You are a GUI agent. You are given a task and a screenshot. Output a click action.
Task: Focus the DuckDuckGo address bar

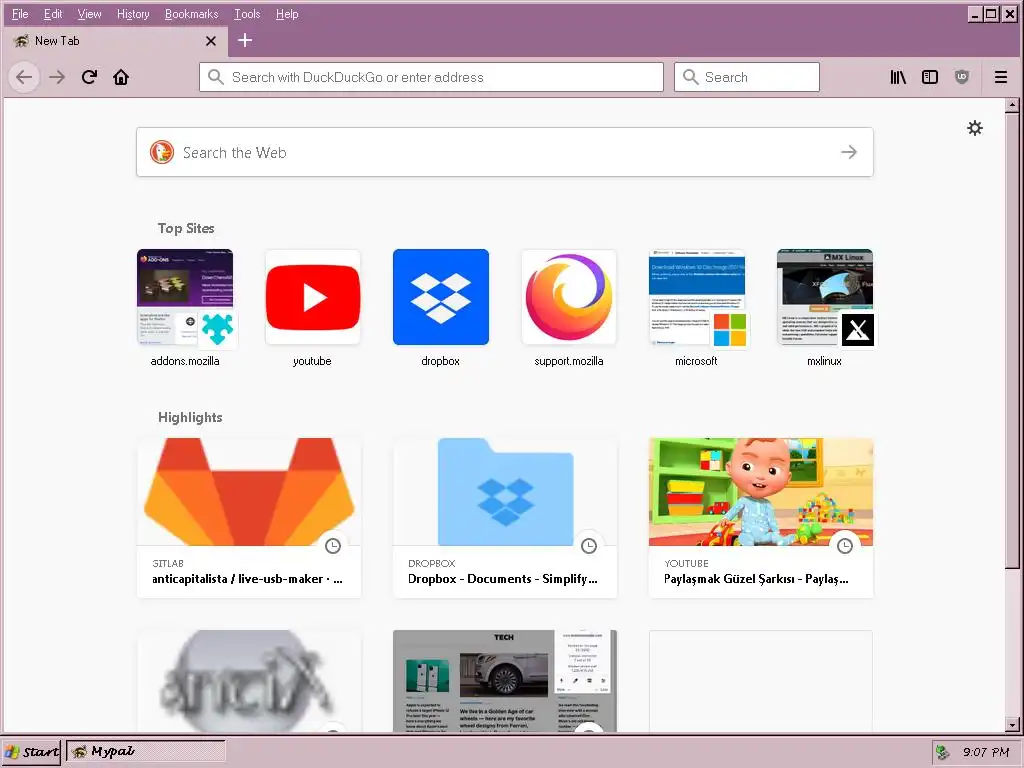click(x=431, y=77)
